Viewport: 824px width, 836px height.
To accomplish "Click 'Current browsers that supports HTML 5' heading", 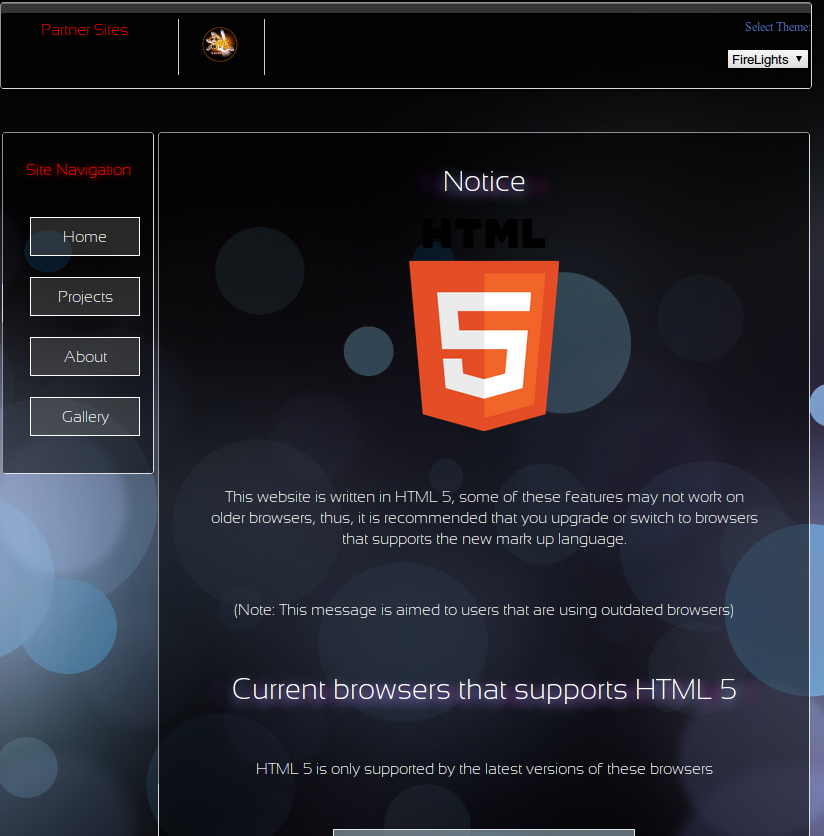I will tap(484, 689).
